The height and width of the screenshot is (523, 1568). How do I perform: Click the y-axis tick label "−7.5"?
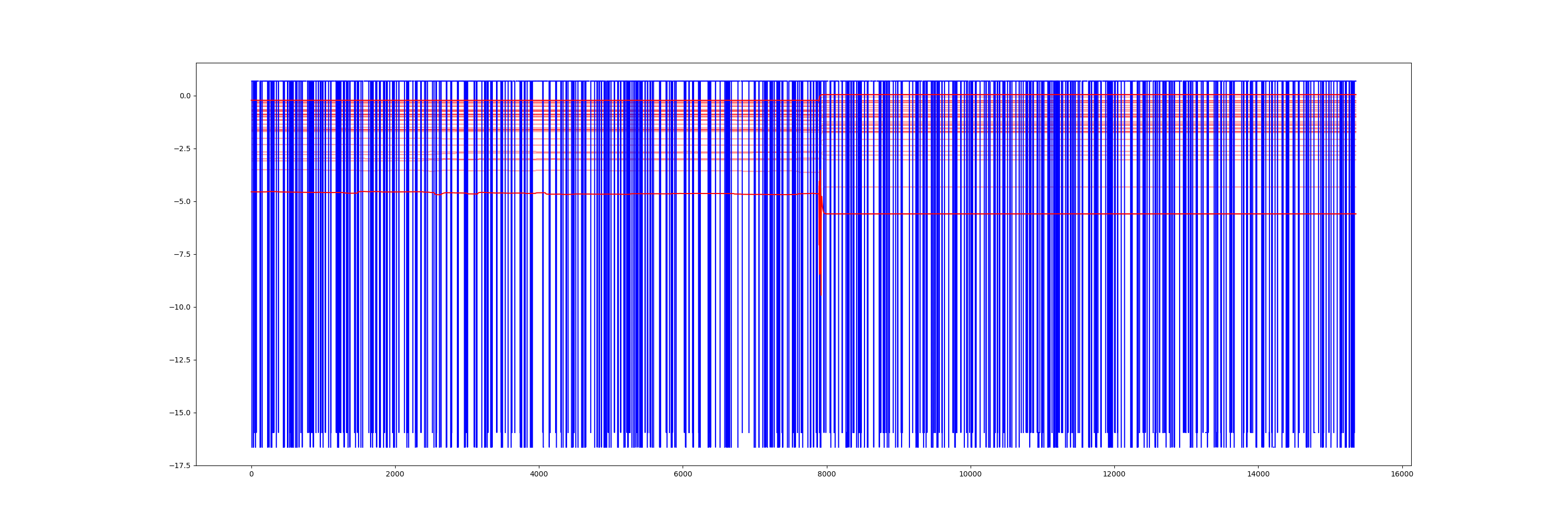coord(182,255)
